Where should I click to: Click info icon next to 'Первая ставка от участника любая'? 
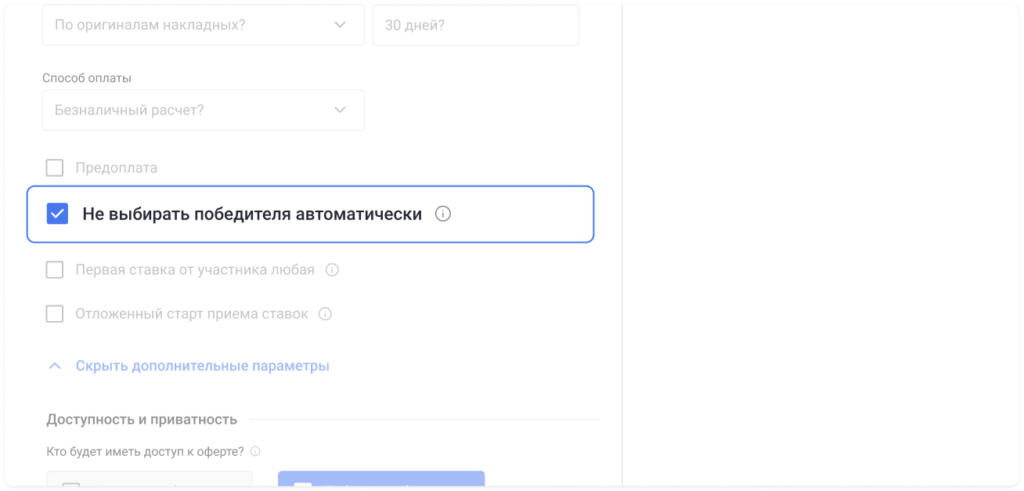coord(333,270)
